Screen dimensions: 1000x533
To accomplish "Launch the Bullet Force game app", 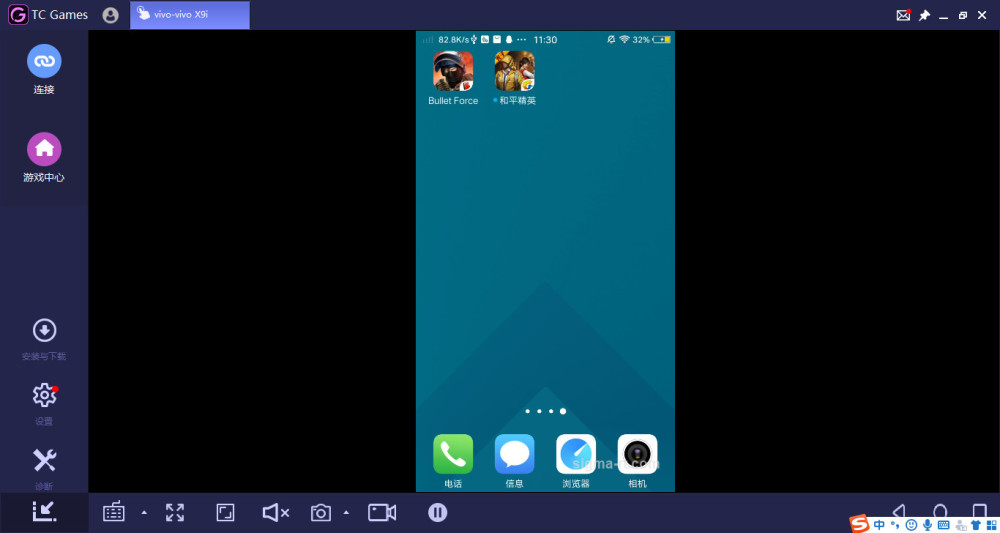I will coord(453,71).
